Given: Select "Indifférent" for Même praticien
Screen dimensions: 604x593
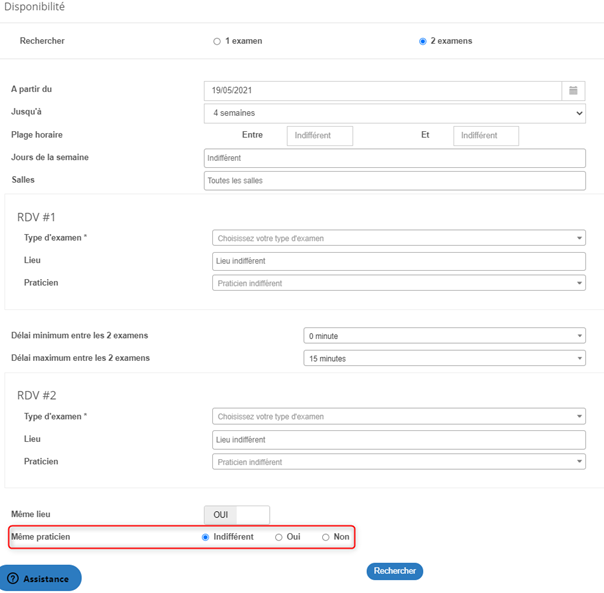Looking at the screenshot, I should [x=206, y=537].
